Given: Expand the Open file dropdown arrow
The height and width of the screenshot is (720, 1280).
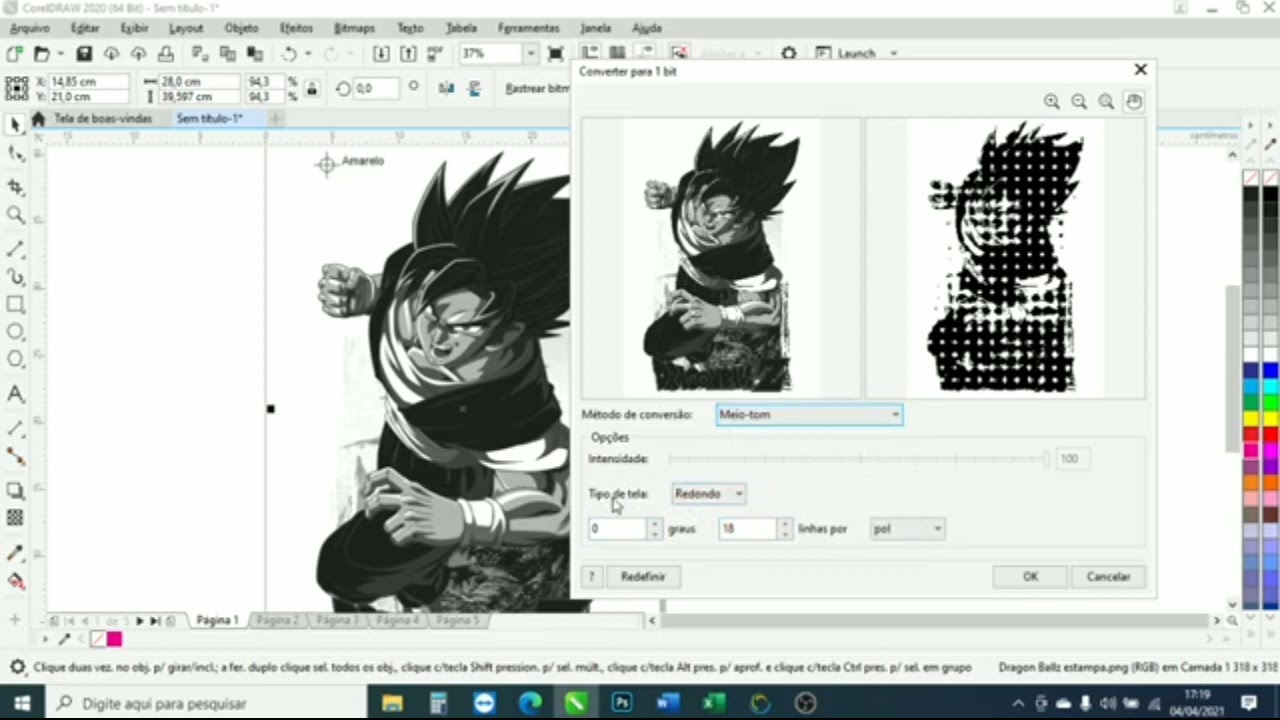Looking at the screenshot, I should (x=60, y=53).
